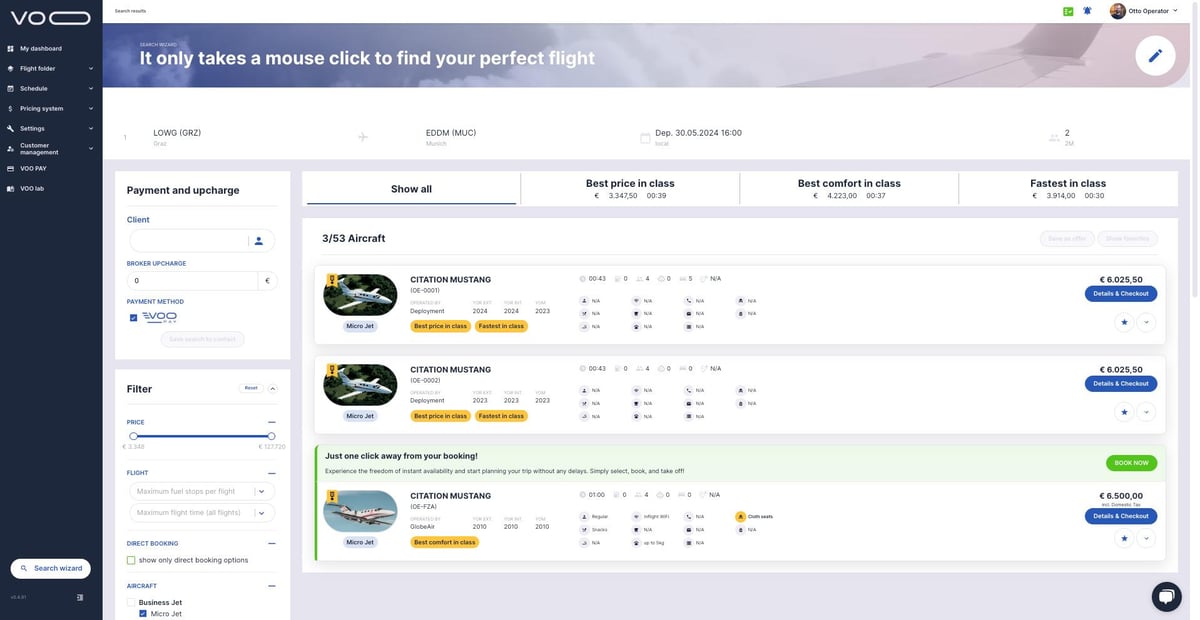The image size is (1200, 620).
Task: Click the euro symbol beside broker upcharge
Action: [x=266, y=281]
